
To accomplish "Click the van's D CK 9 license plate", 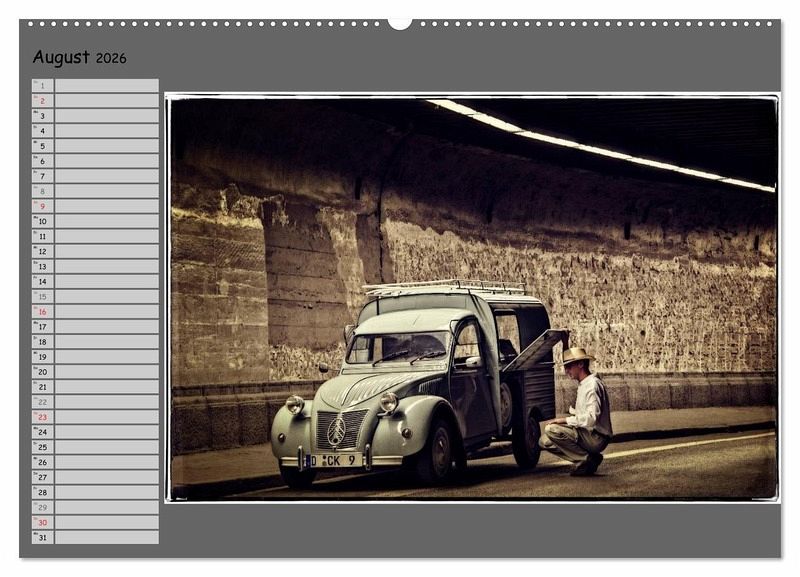I will click(x=335, y=460).
